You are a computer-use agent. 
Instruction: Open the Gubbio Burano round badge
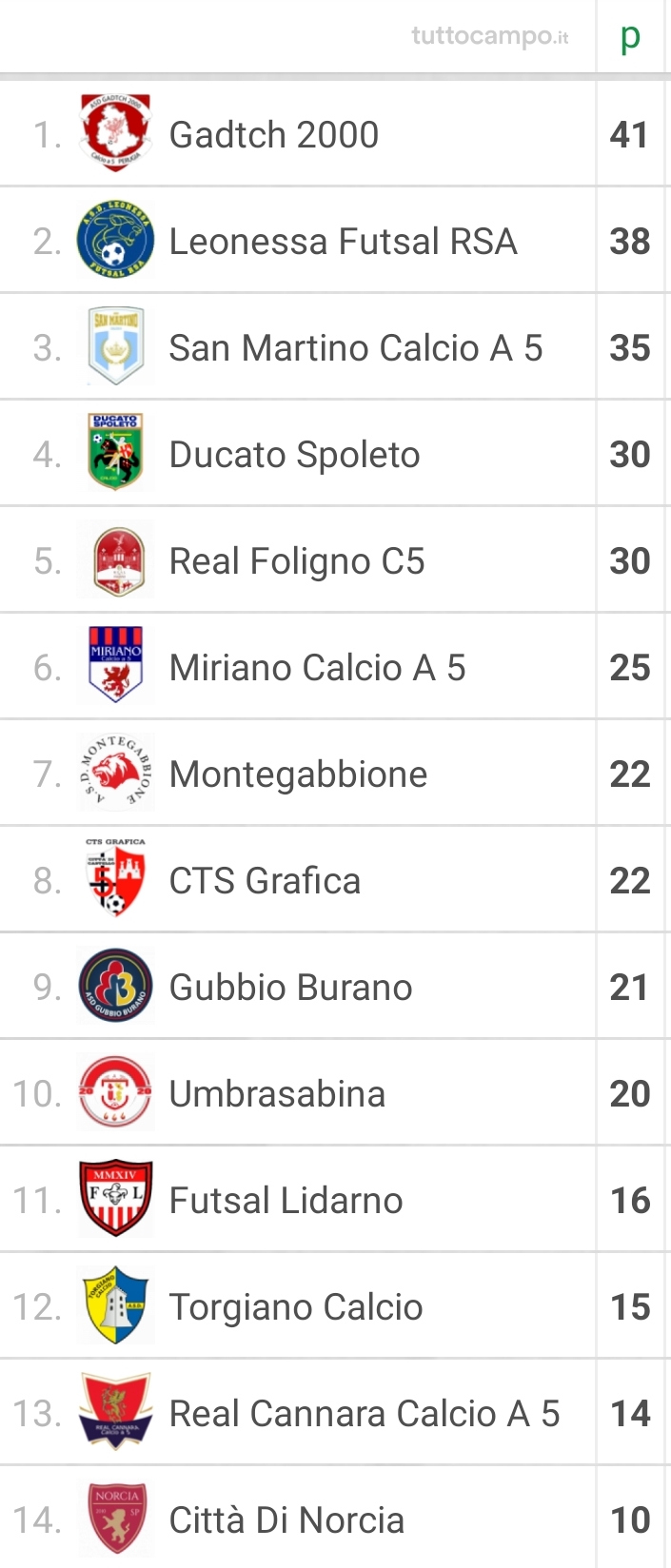pyautogui.click(x=115, y=986)
